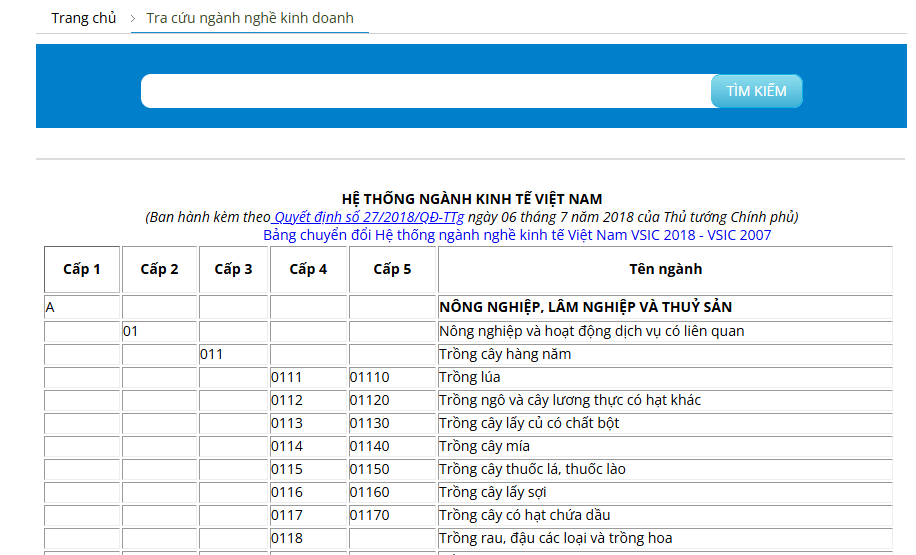The width and height of the screenshot is (916, 555).
Task: Click the Cấp 4 column header
Action: (x=308, y=269)
